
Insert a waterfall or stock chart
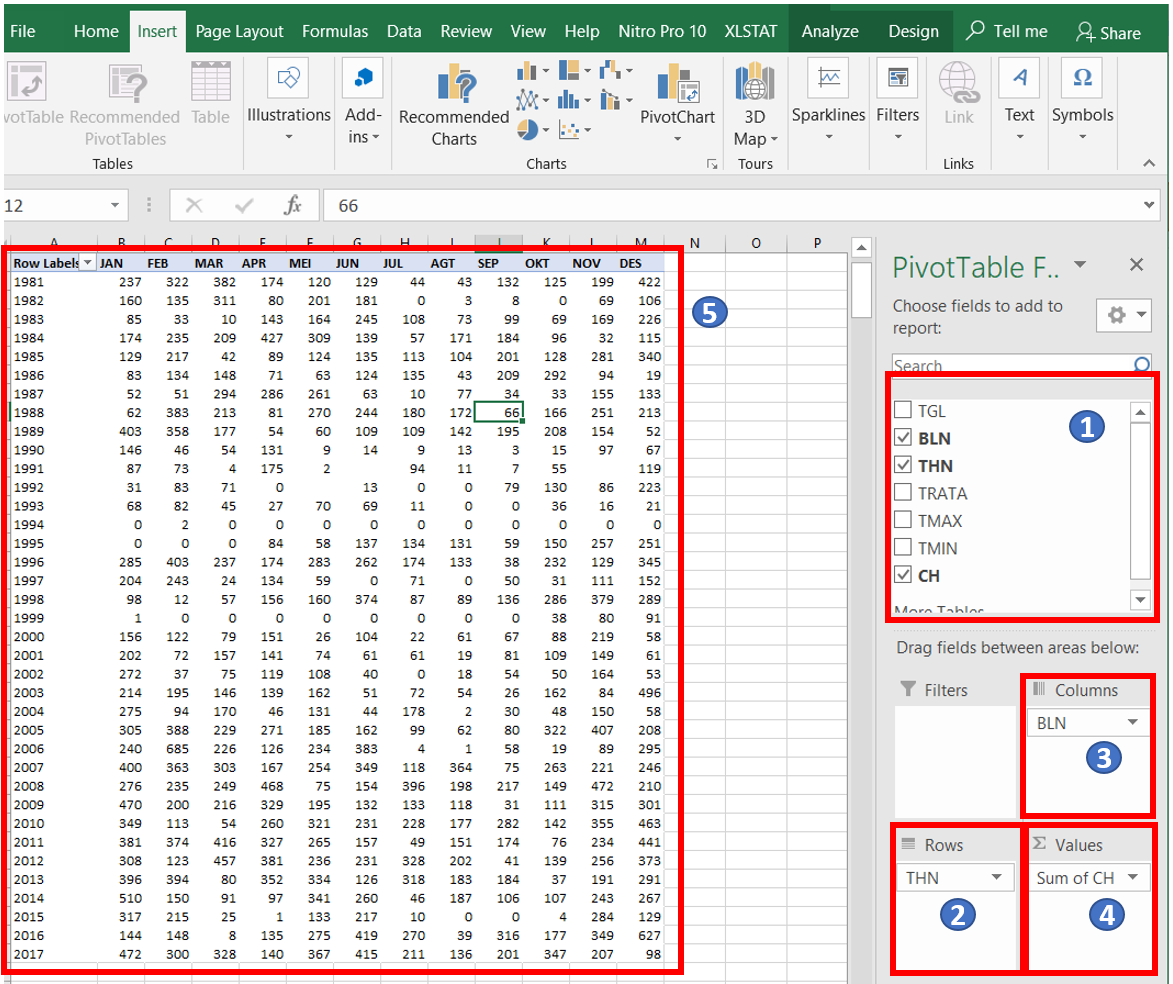(x=616, y=71)
